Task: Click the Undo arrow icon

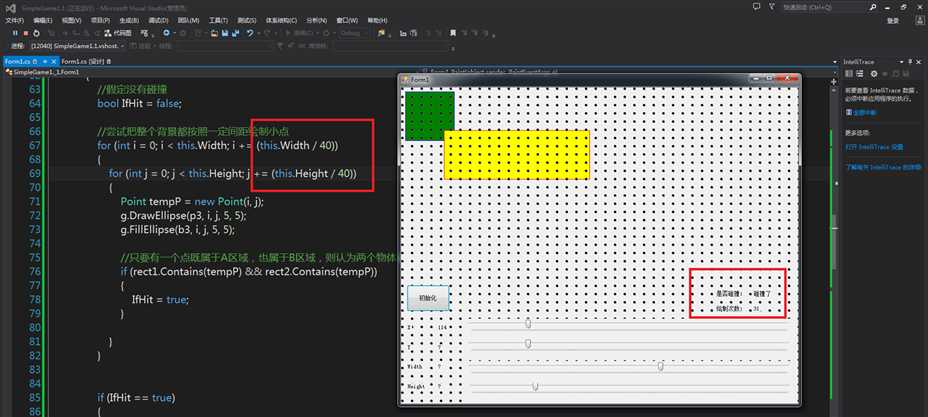Action: [250, 33]
